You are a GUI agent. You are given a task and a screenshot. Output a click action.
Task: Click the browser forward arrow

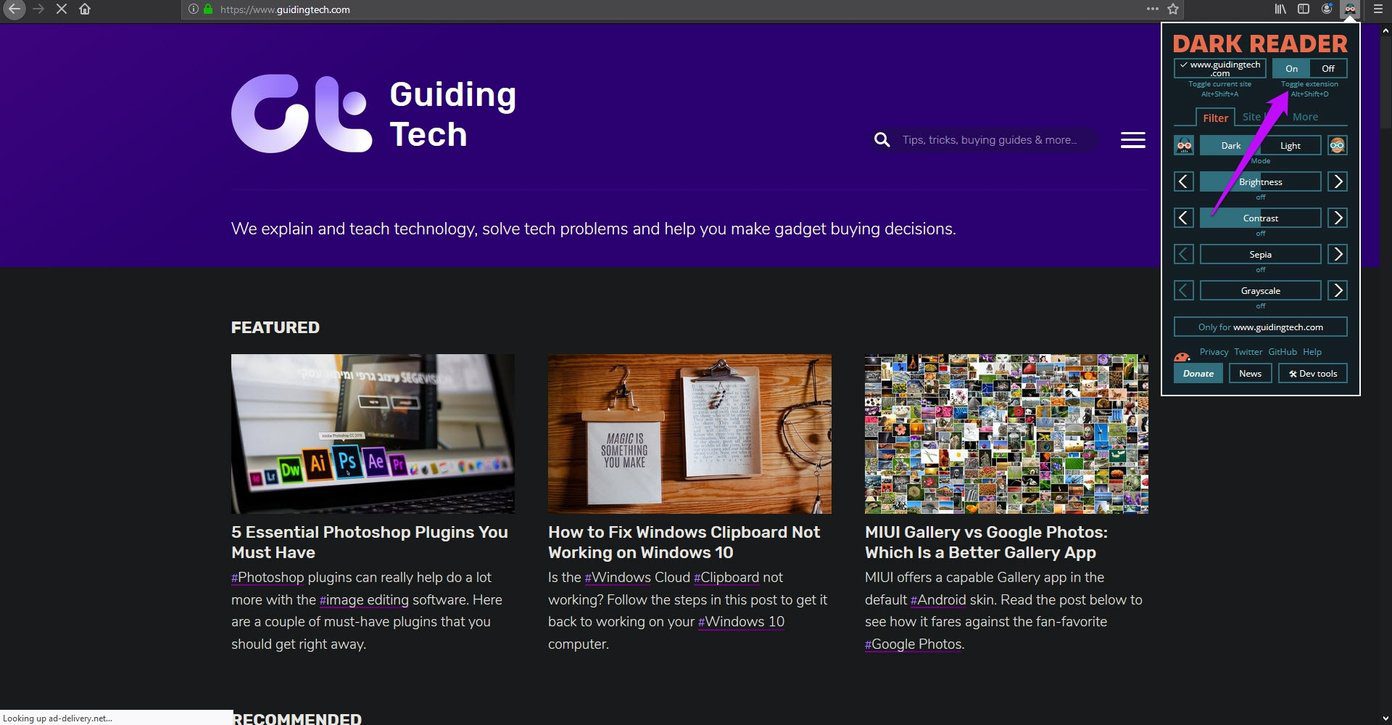tap(39, 9)
